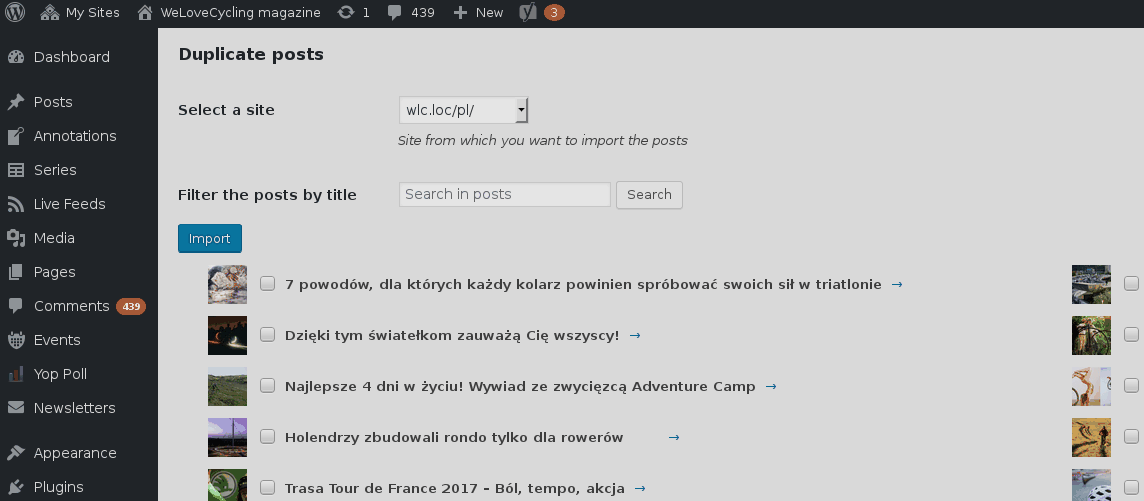Click the Dashboard gauge icon
Image resolution: width=1144 pixels, height=501 pixels.
click(16, 57)
